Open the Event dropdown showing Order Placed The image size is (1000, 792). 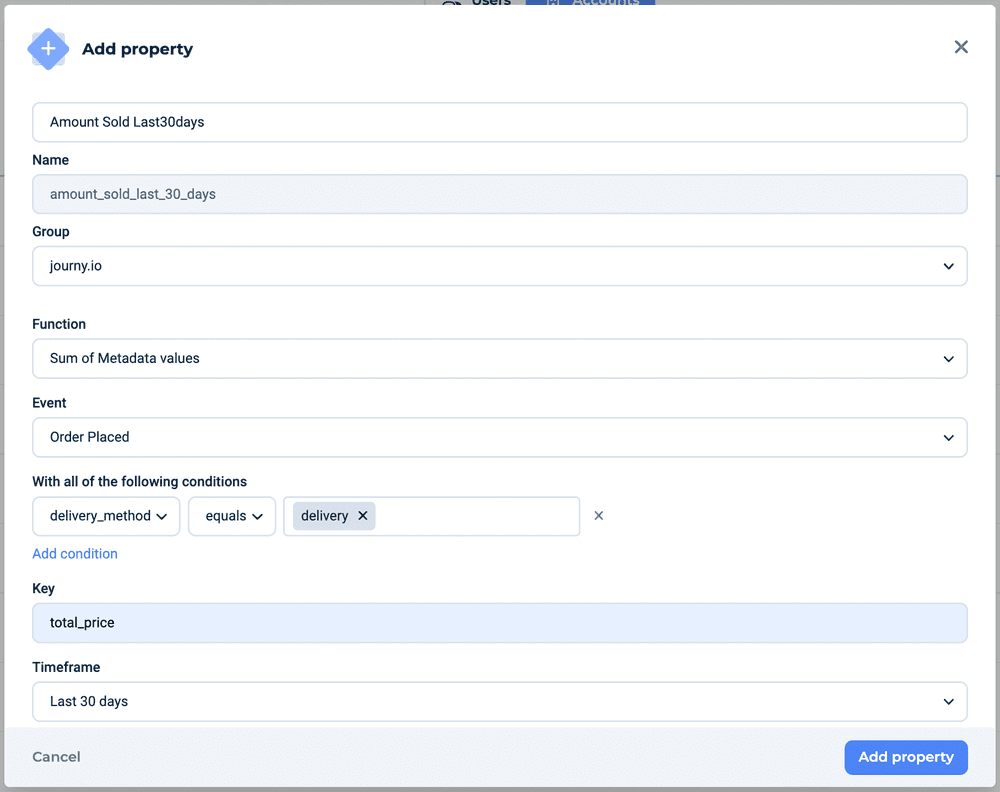point(500,437)
